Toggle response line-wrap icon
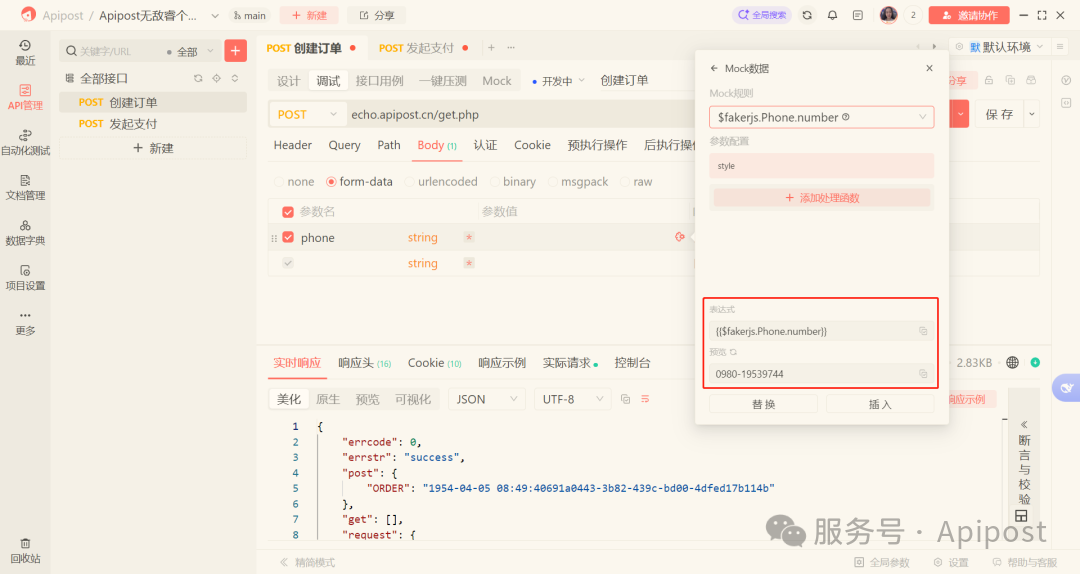Screen dimensions: 1080x574 [x=645, y=399]
